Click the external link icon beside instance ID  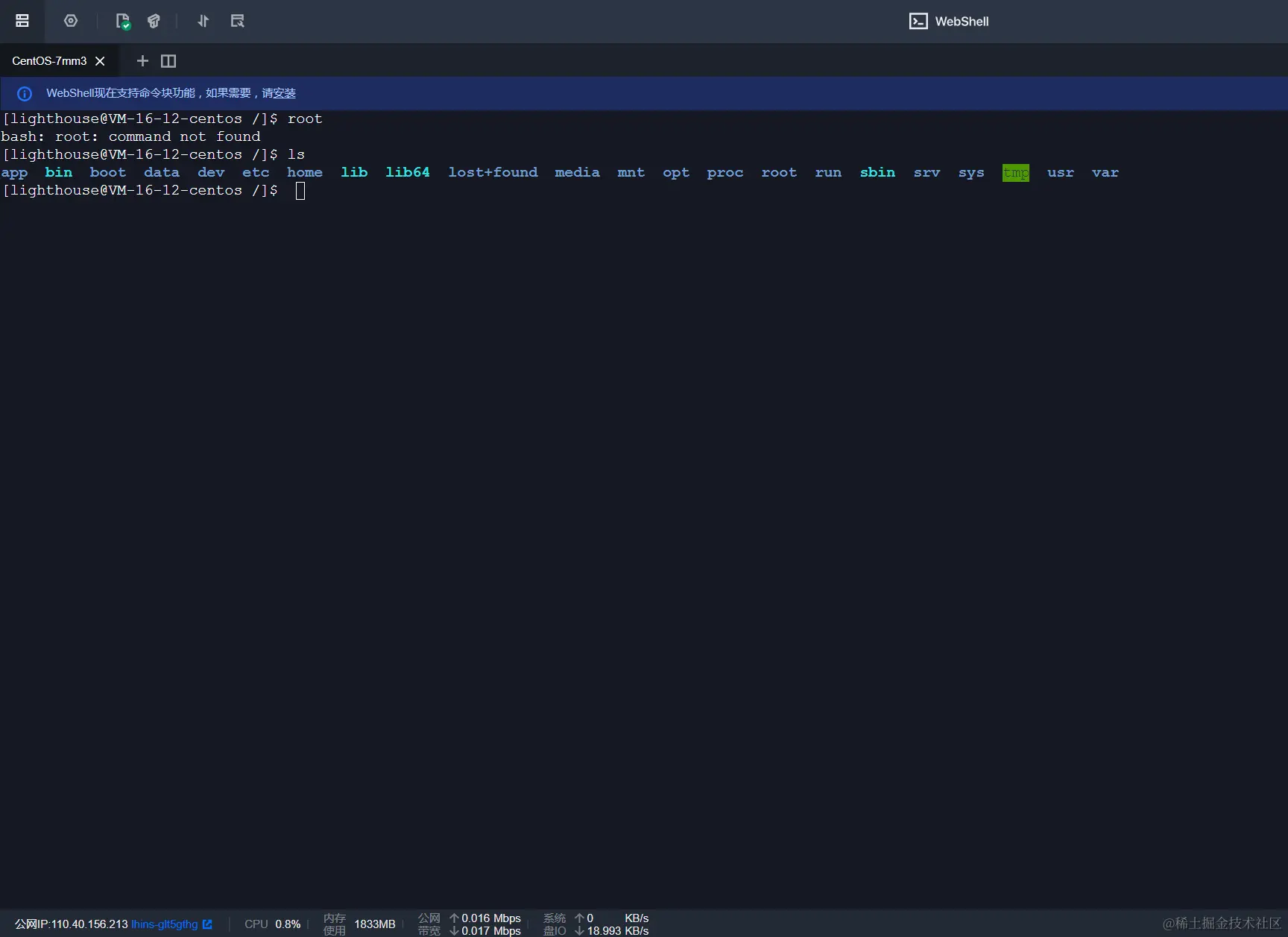pyautogui.click(x=207, y=924)
